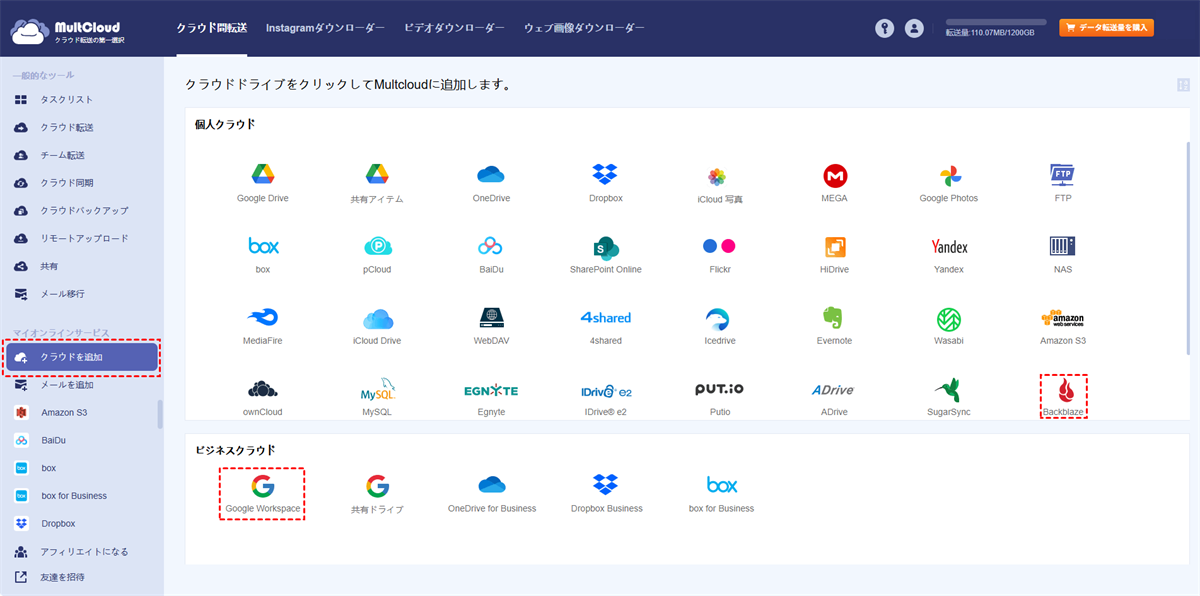Open the user account icon
Screen dimensions: 1200x596
tap(914, 29)
